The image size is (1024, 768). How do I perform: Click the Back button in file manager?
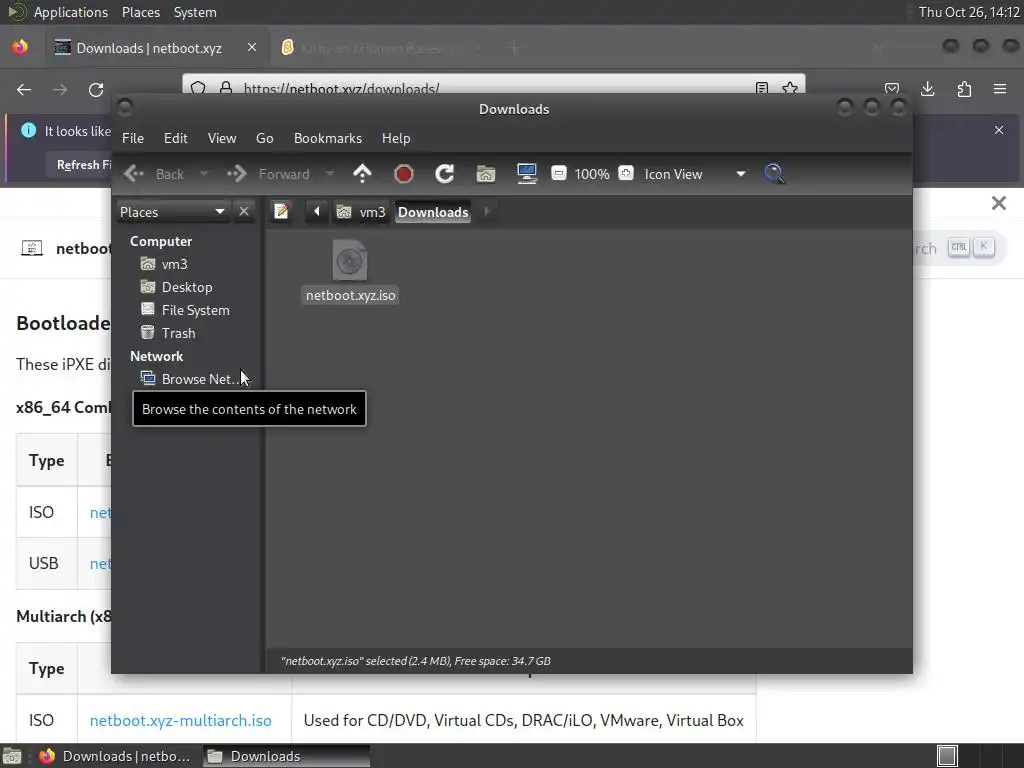click(155, 174)
